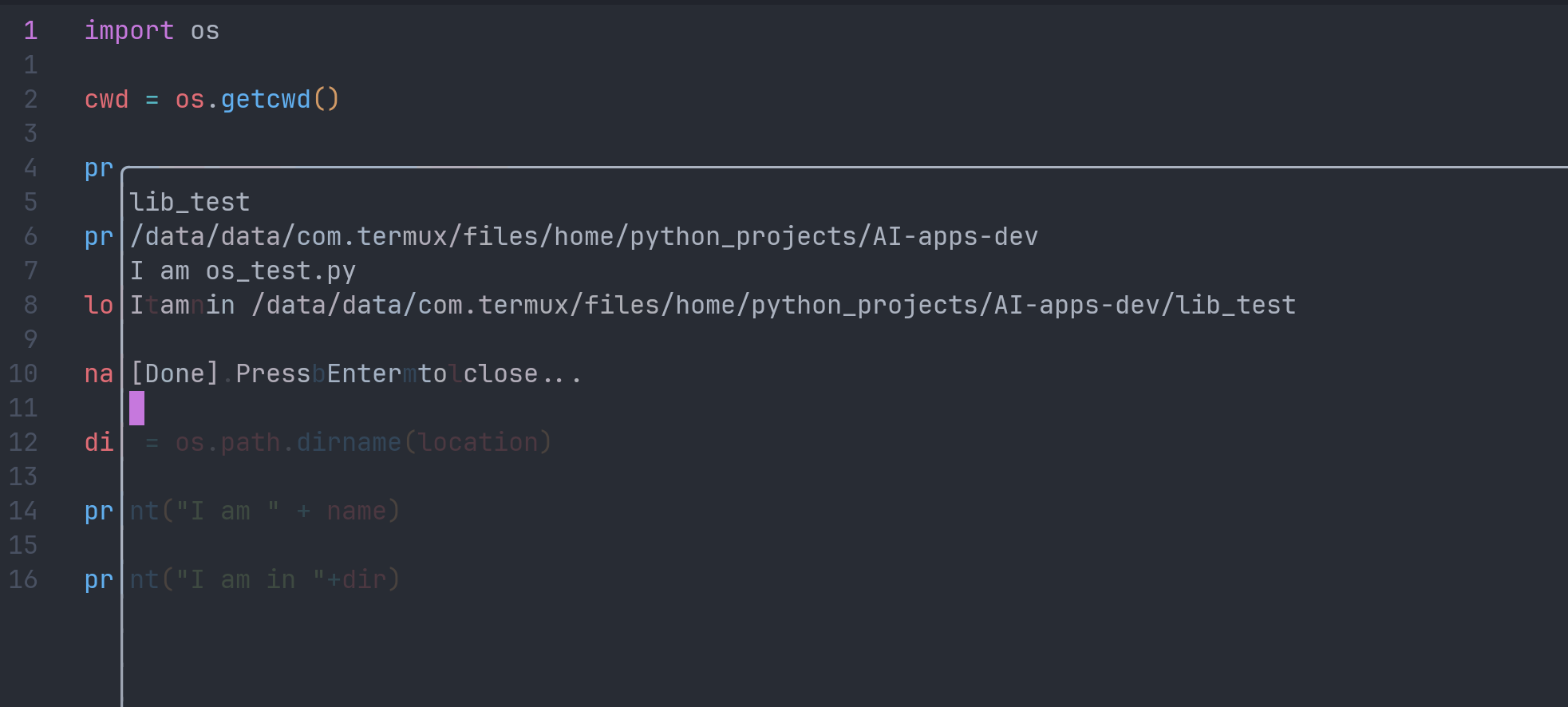Click the 'I am os_test.py' output line
Screen dimensions: 1568x707
[x=243, y=271]
